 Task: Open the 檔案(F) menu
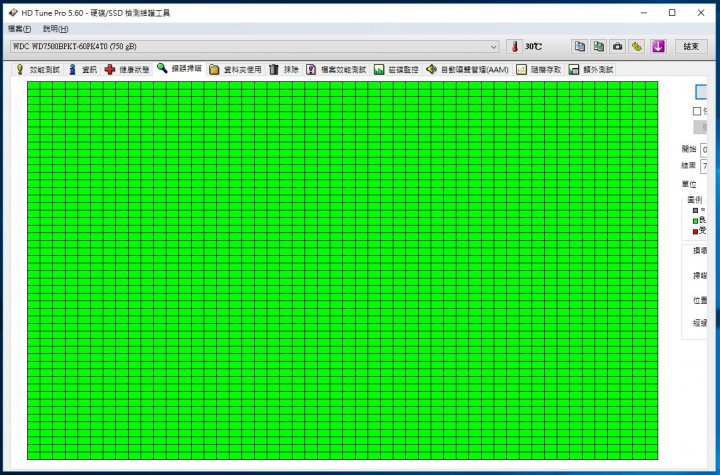pos(19,29)
